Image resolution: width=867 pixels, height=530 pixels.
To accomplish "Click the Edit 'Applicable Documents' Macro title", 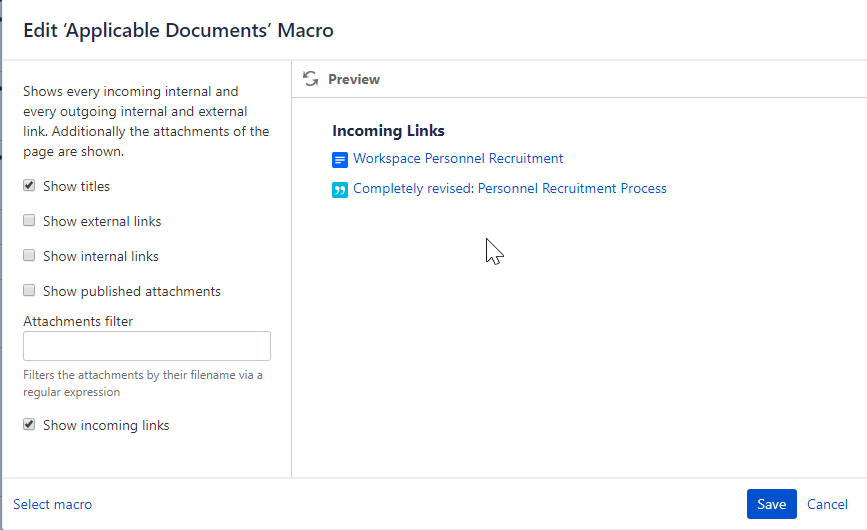I will click(178, 30).
